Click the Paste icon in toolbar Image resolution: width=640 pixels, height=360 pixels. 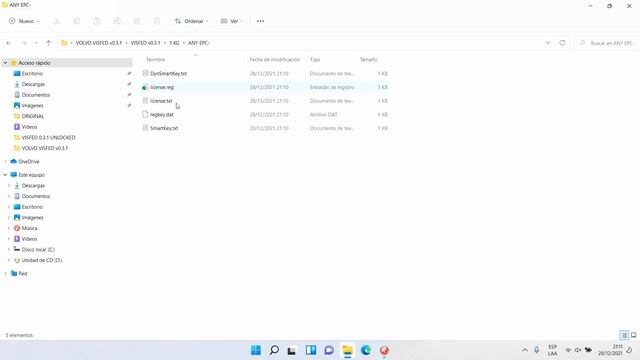tap(97, 21)
